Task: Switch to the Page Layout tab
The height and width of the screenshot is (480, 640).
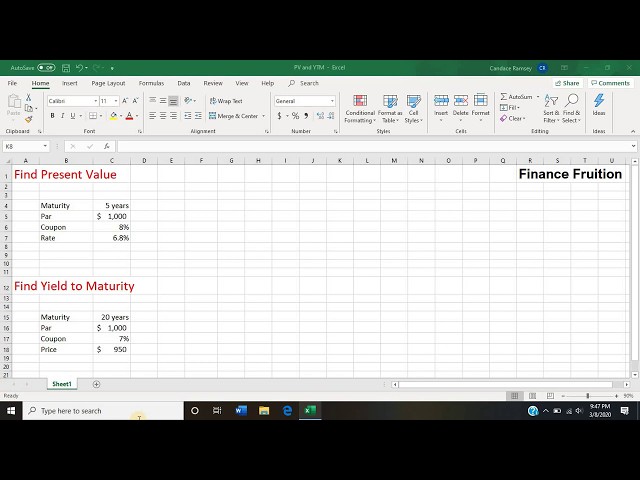Action: [108, 83]
